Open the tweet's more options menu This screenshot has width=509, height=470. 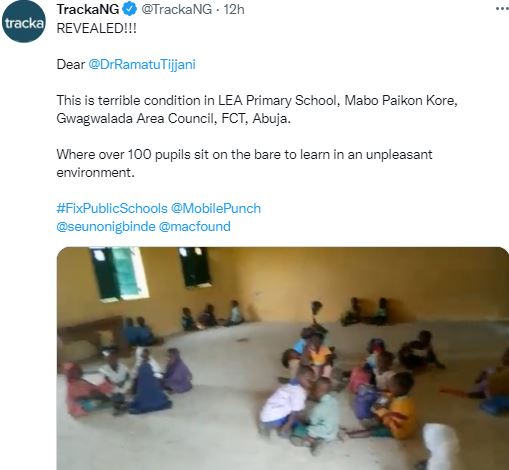tap(502, 9)
